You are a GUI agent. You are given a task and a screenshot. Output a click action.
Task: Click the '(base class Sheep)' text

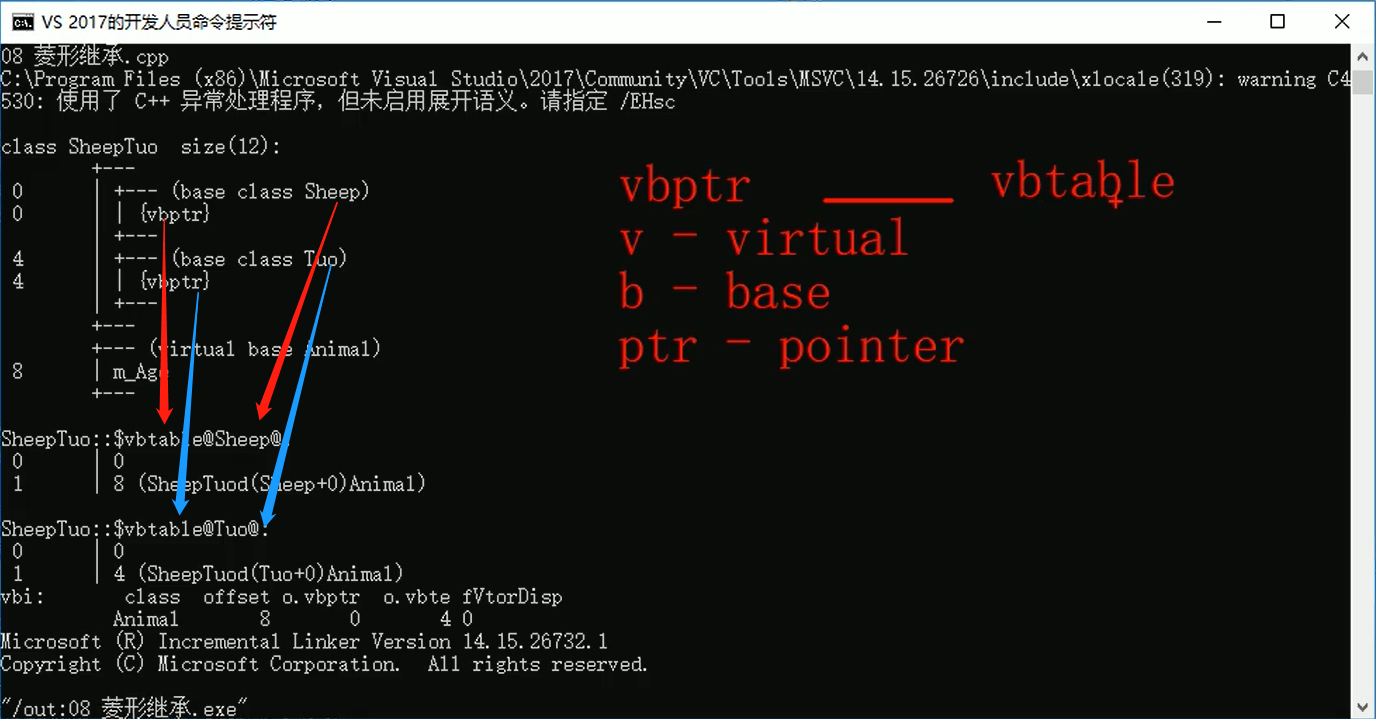[270, 191]
